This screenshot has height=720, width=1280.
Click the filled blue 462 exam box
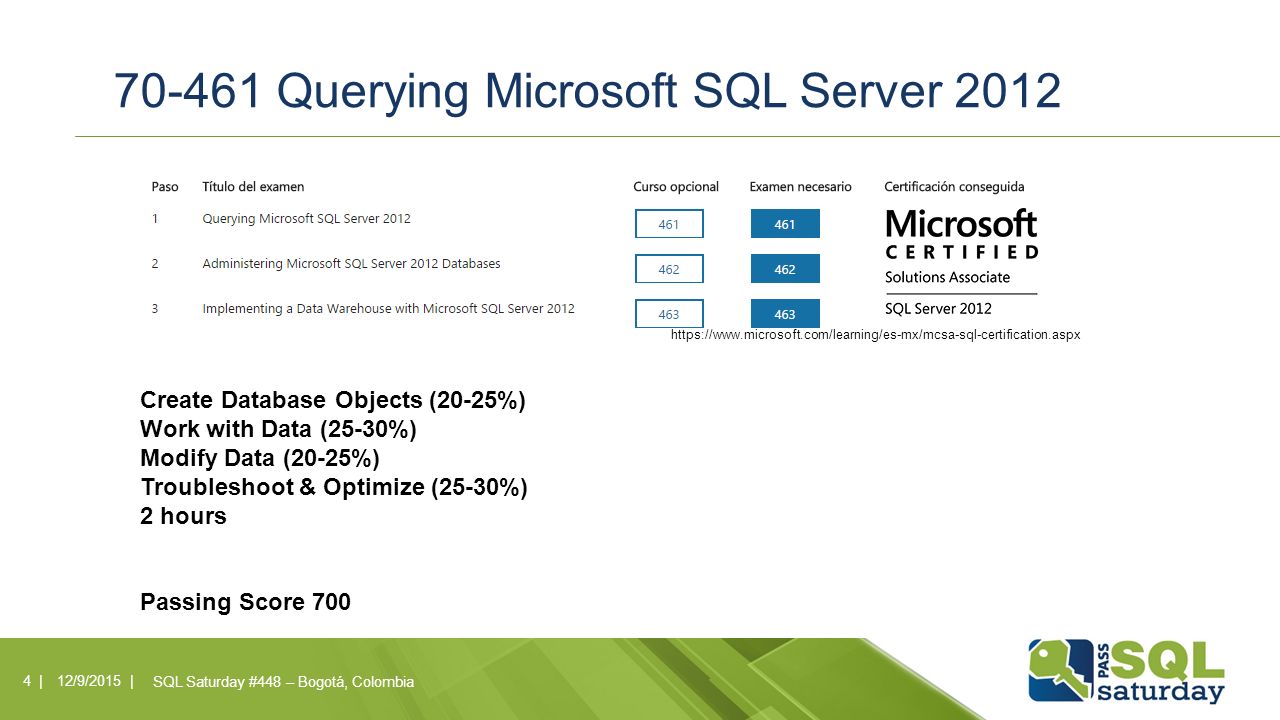pyautogui.click(x=785, y=269)
